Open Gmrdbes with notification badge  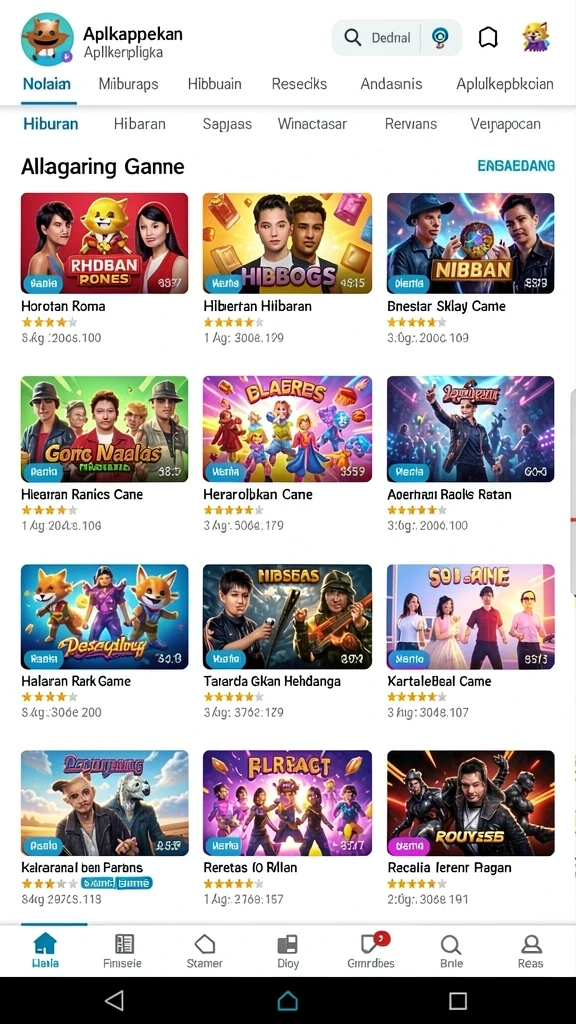point(371,951)
